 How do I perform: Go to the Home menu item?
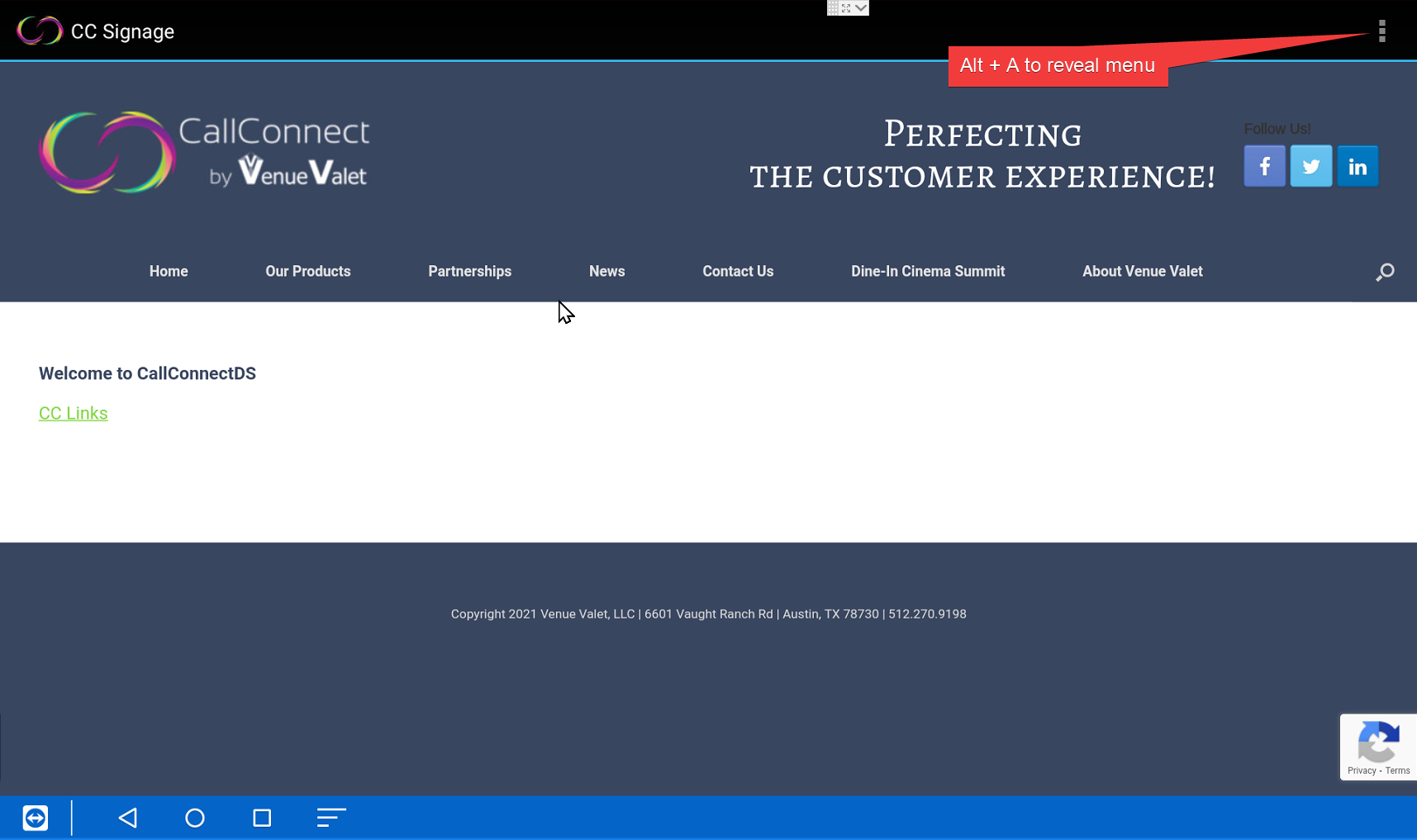coord(169,271)
